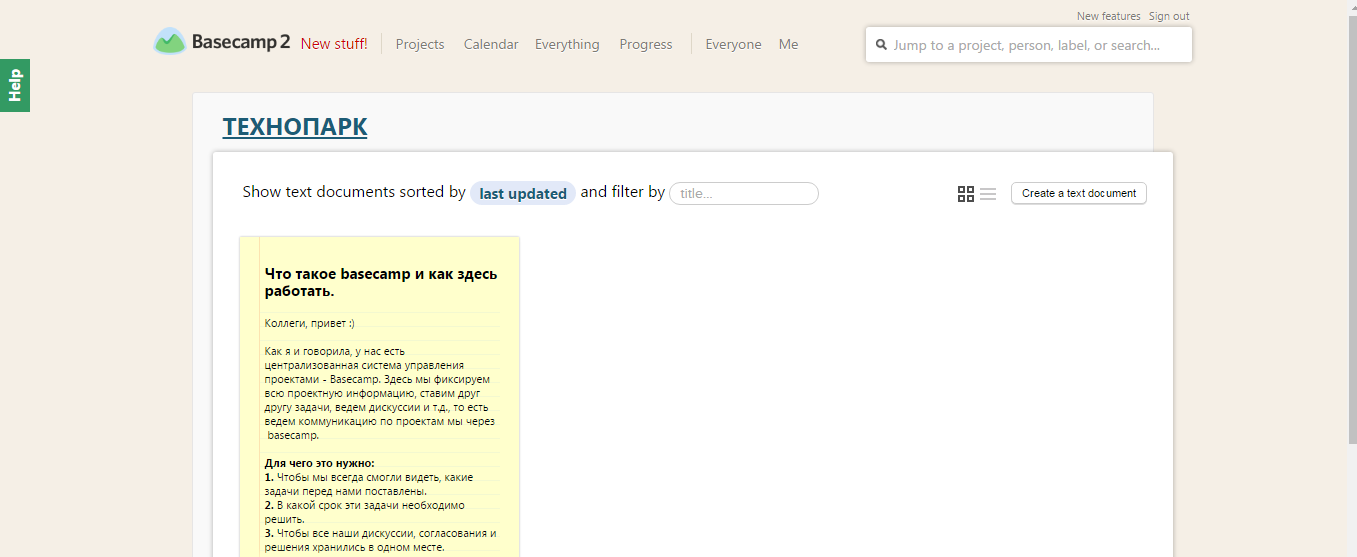Click the New features link
1357x557 pixels.
[x=1108, y=16]
